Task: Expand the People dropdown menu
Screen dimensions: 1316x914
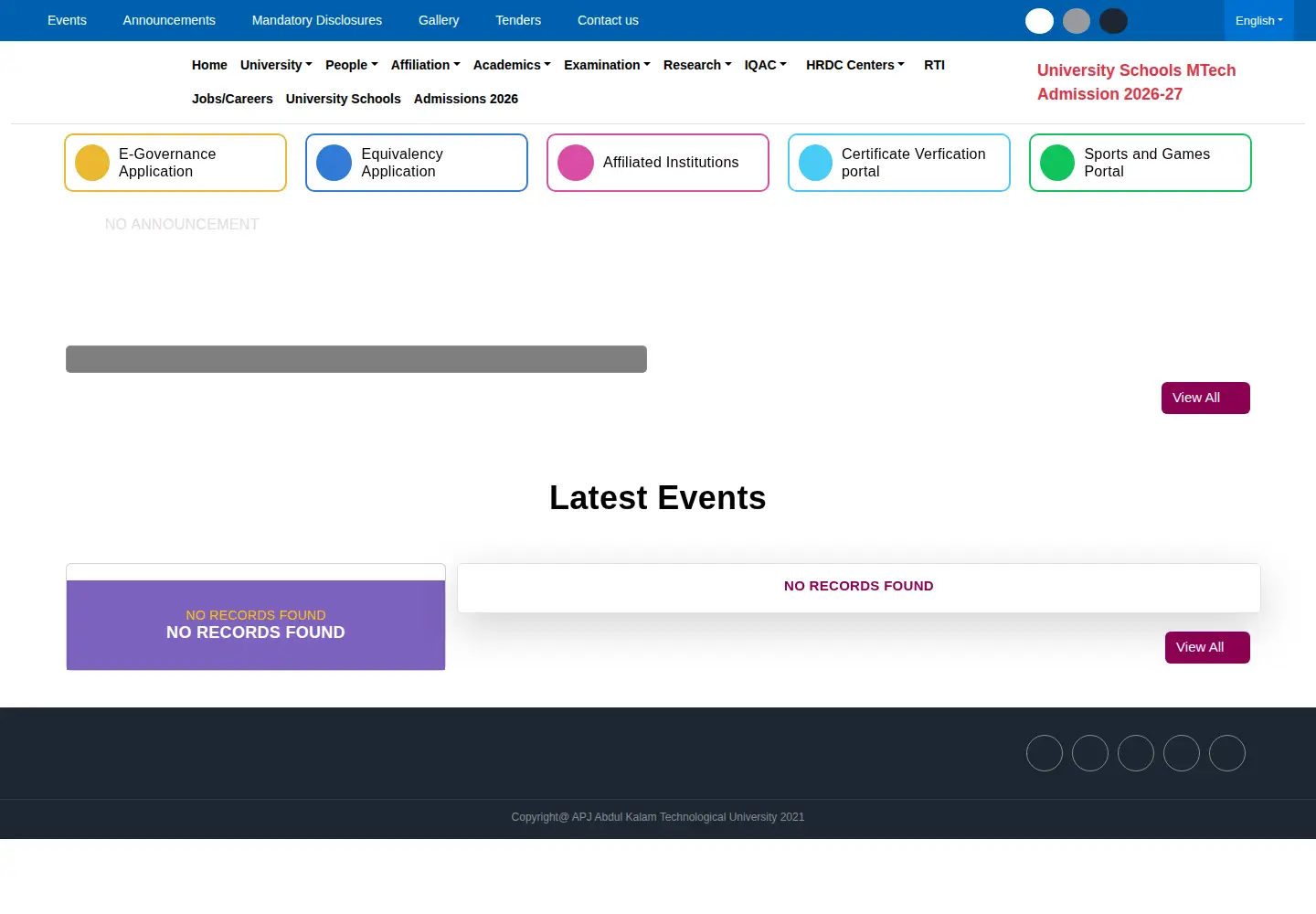Action: (x=352, y=65)
